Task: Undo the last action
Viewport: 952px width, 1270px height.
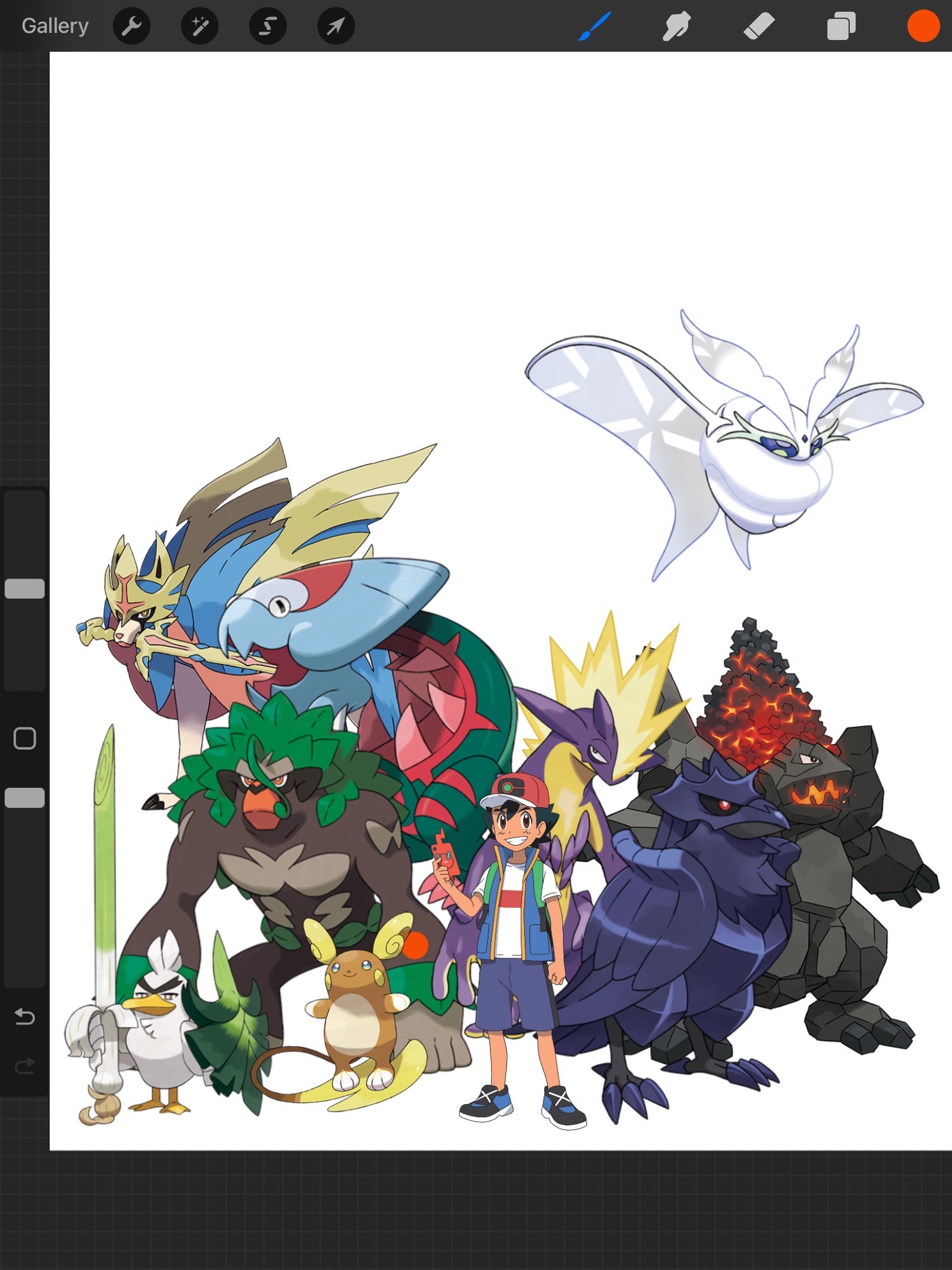Action: click(24, 1017)
